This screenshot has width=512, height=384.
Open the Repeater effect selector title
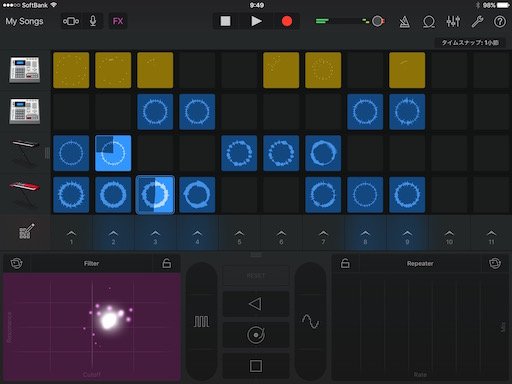tap(420, 263)
